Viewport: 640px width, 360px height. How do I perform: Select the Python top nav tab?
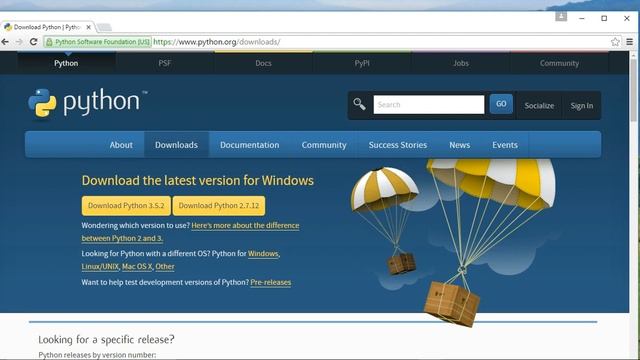tap(66, 63)
